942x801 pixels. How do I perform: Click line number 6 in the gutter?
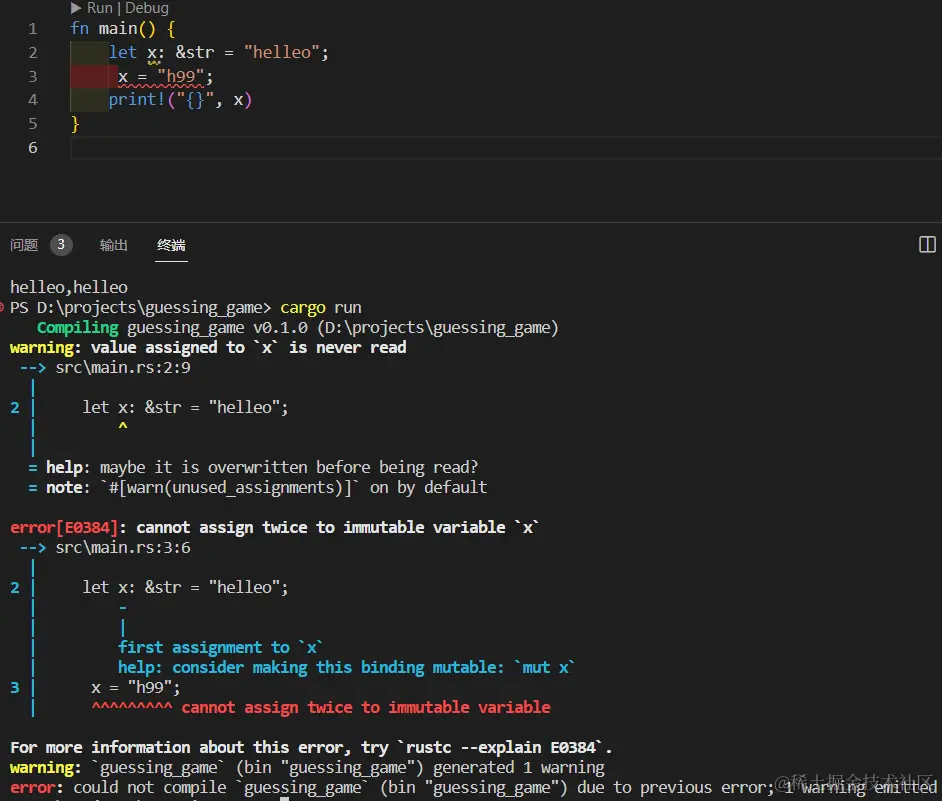33,148
